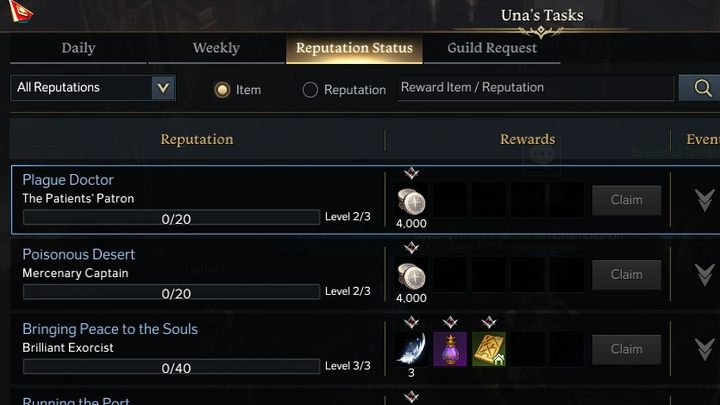The image size is (720, 405).
Task: Claim Bringing Peace to the Souls reward
Action: point(626,349)
